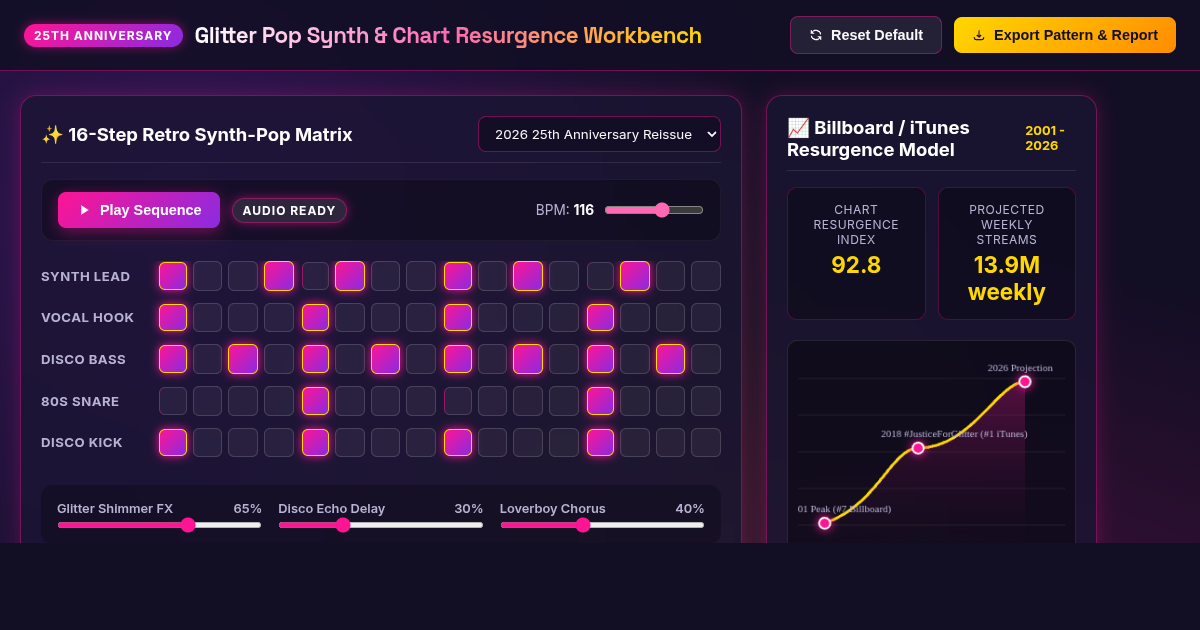Image resolution: width=1200 pixels, height=630 pixels.
Task: Toggle Synth Lead step 2
Action: tap(208, 276)
